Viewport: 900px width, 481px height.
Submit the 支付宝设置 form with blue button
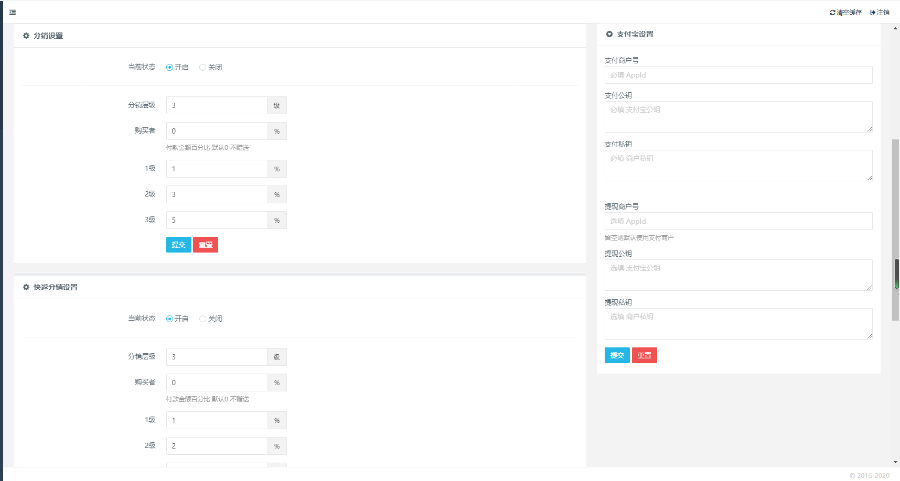[x=617, y=355]
